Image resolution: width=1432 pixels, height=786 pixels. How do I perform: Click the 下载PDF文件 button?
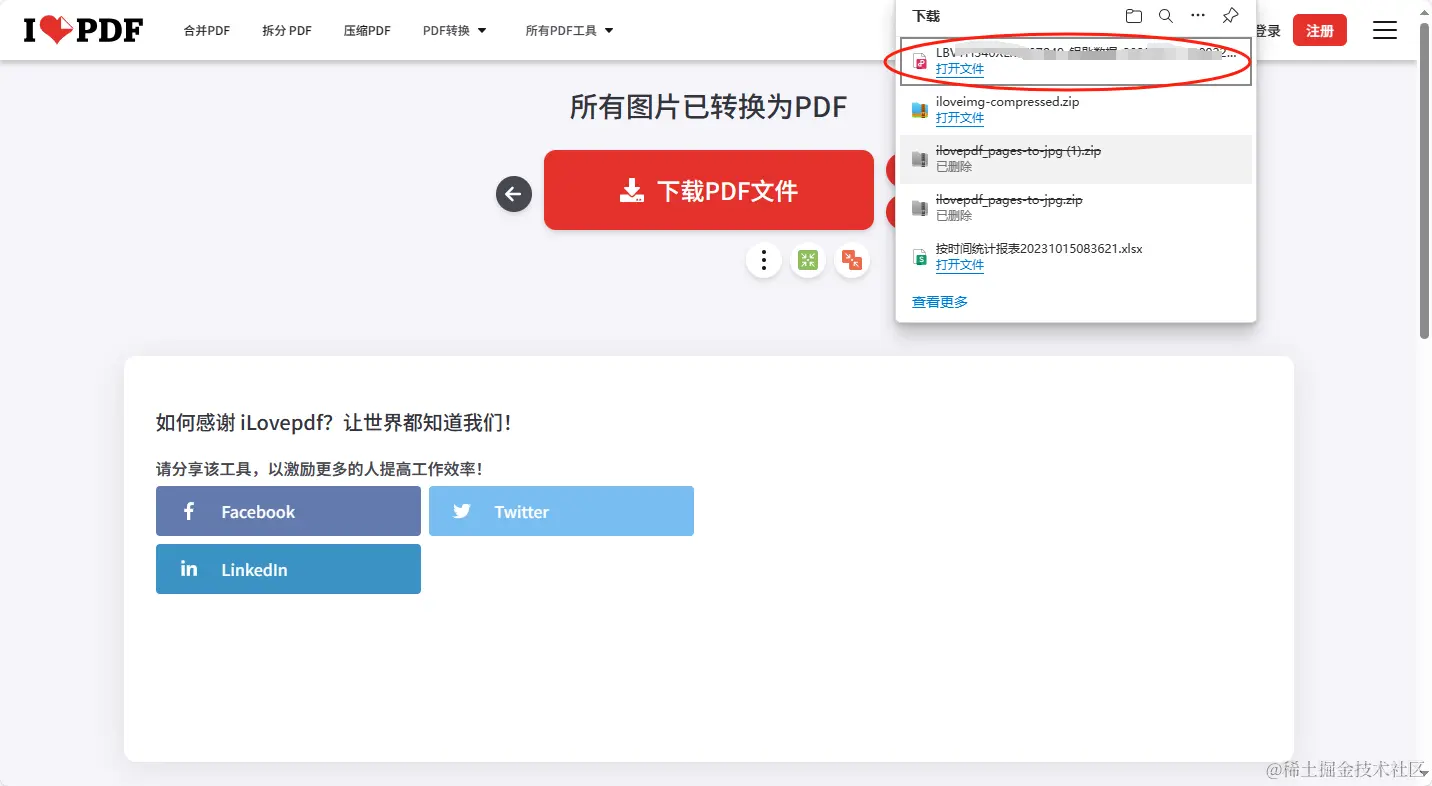(x=709, y=190)
